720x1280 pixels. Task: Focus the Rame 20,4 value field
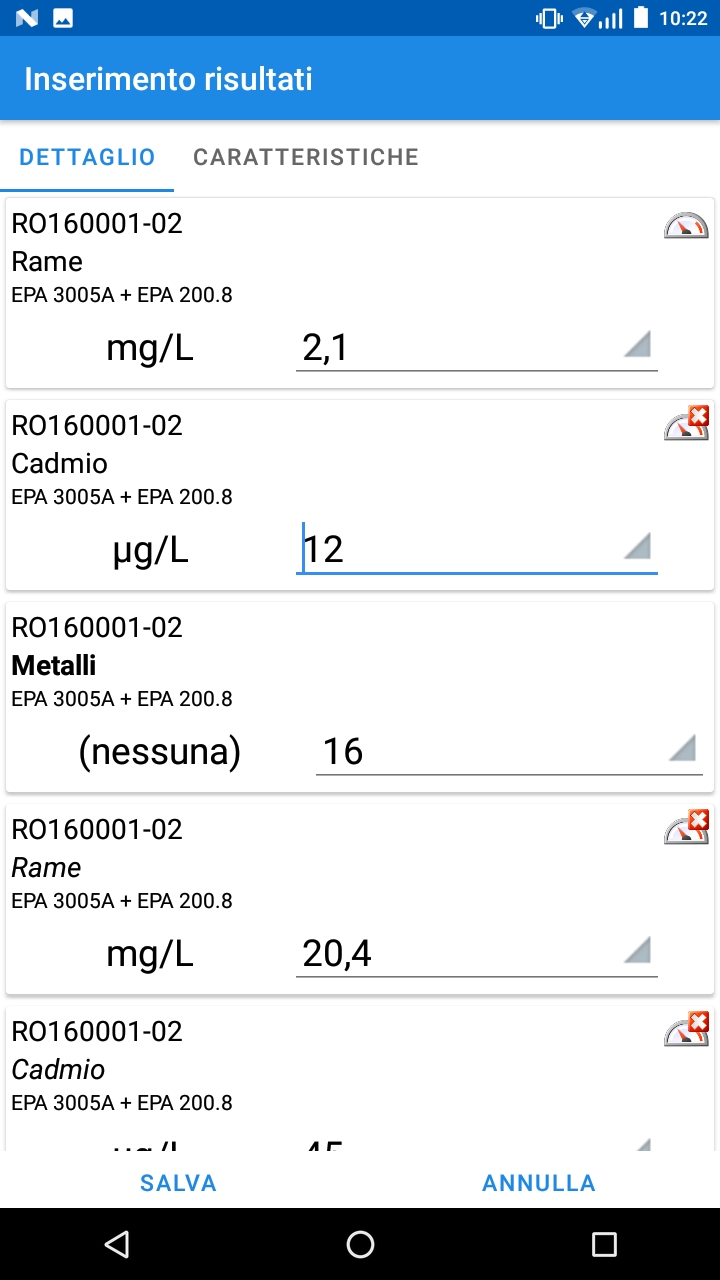click(x=477, y=954)
